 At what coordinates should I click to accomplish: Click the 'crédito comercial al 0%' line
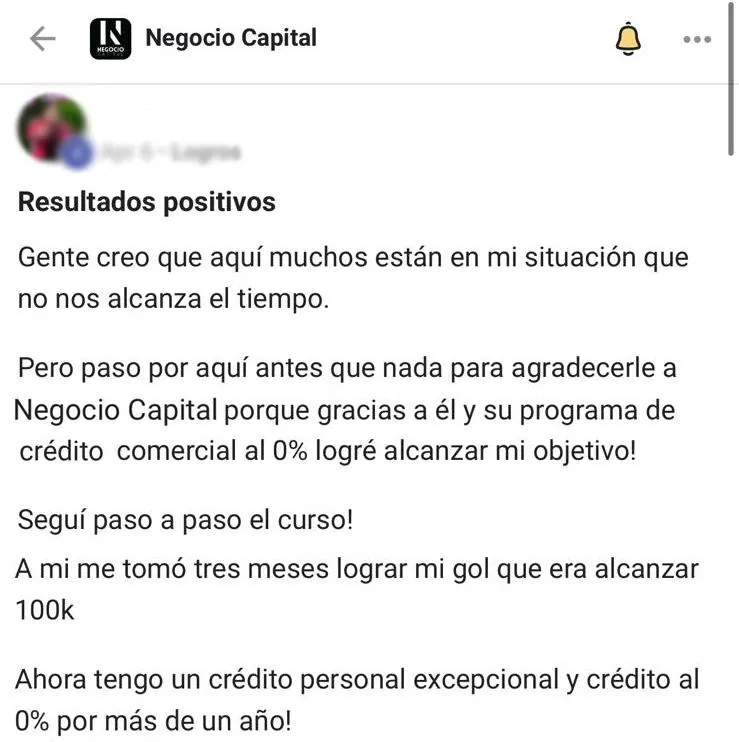(x=327, y=451)
